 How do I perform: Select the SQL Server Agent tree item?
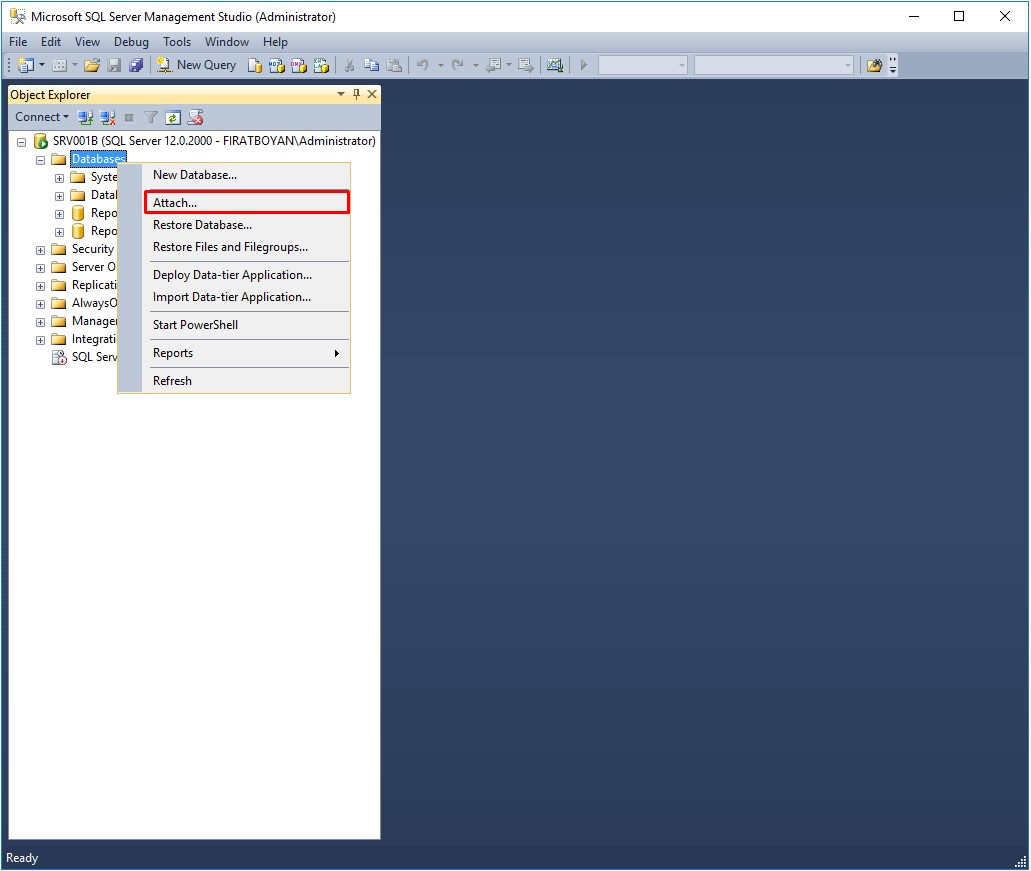pos(94,357)
